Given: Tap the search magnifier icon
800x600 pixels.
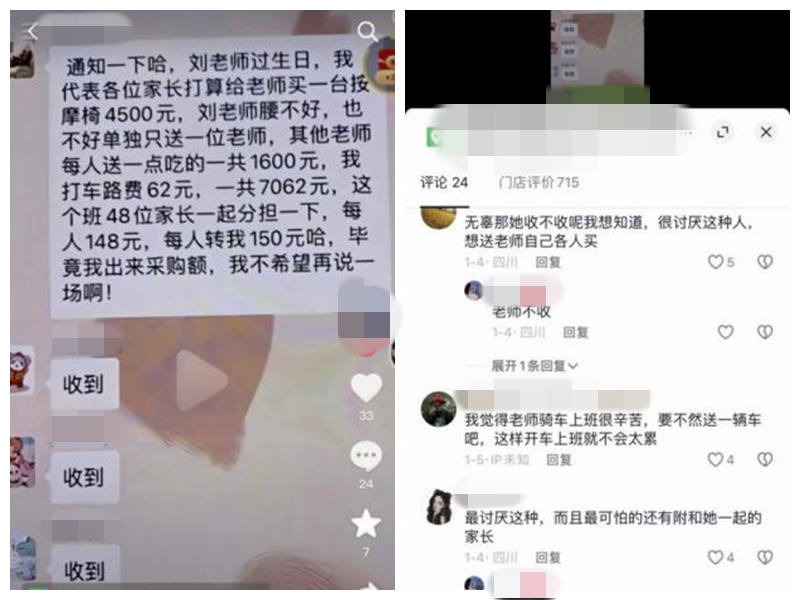Looking at the screenshot, I should point(367,32).
